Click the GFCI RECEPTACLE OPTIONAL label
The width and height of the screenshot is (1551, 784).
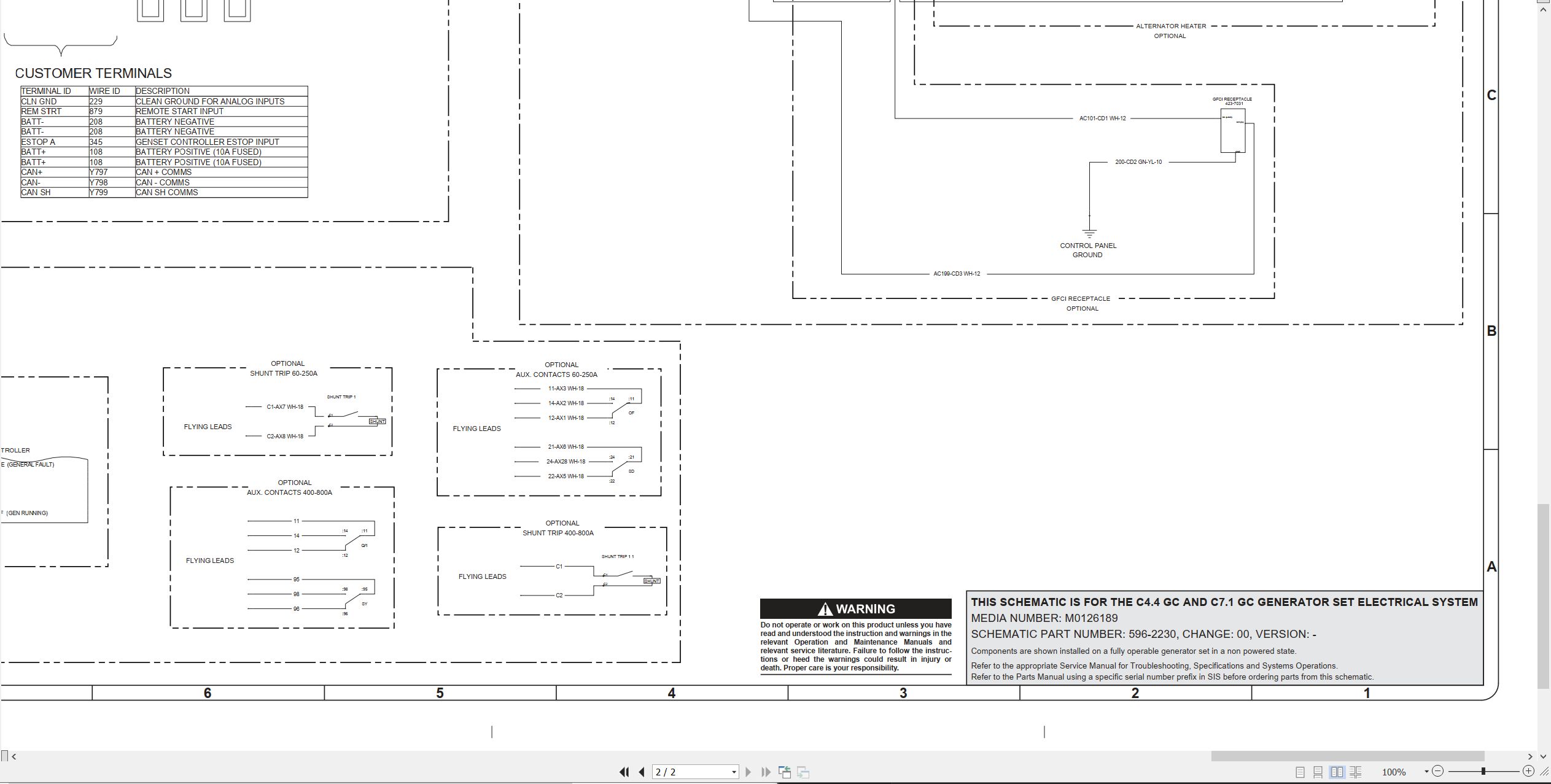click(x=1081, y=303)
